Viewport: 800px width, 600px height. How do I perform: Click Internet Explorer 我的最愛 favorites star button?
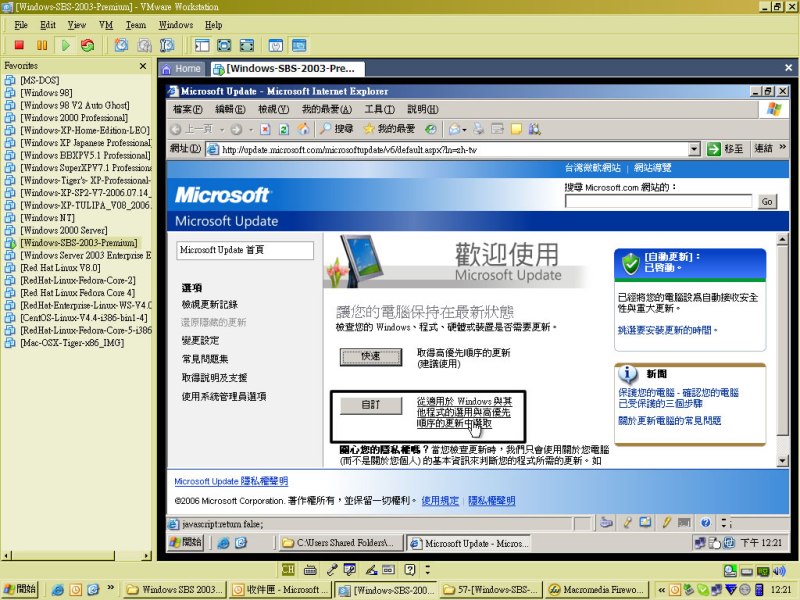click(389, 129)
